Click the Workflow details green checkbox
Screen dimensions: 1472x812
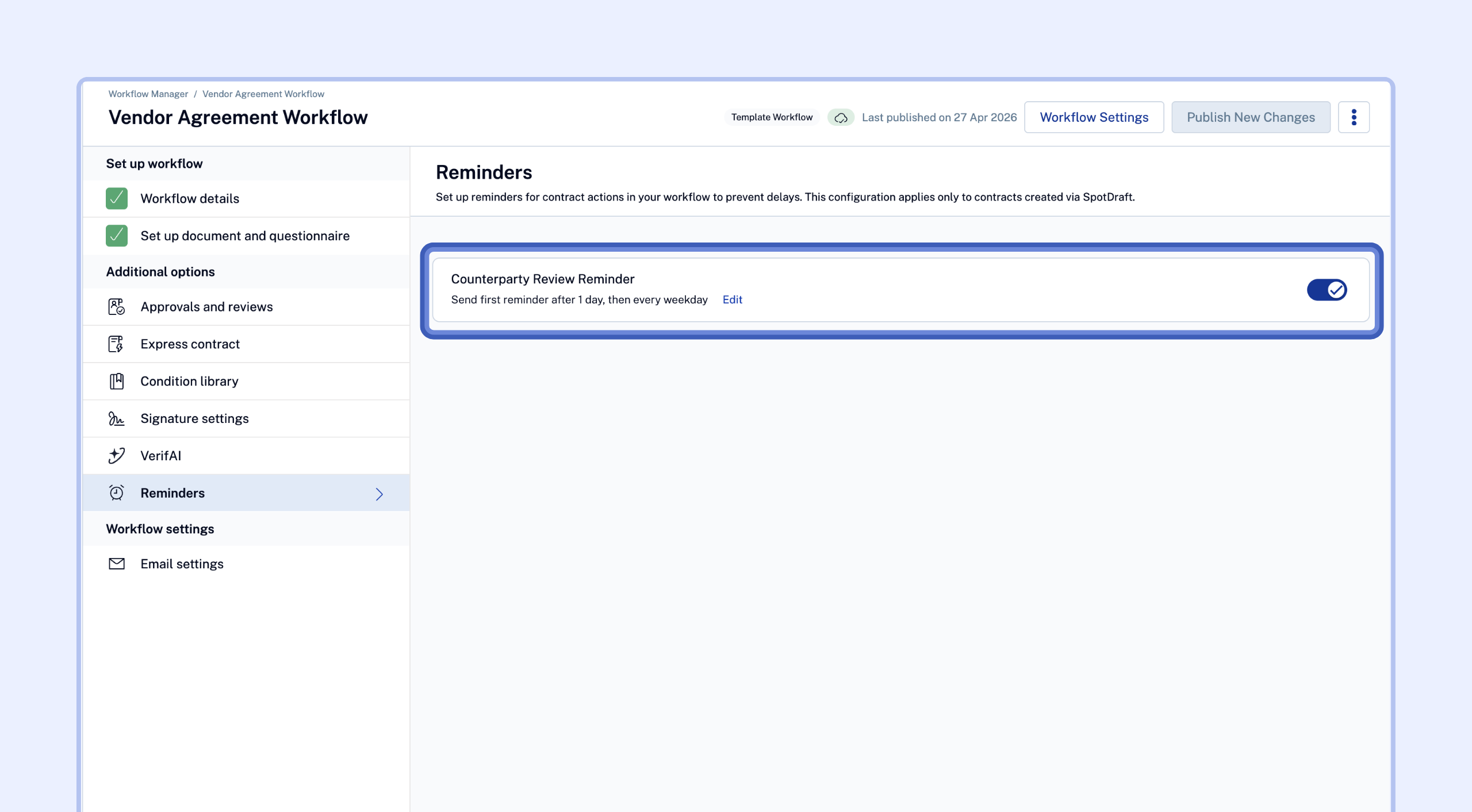(x=116, y=198)
